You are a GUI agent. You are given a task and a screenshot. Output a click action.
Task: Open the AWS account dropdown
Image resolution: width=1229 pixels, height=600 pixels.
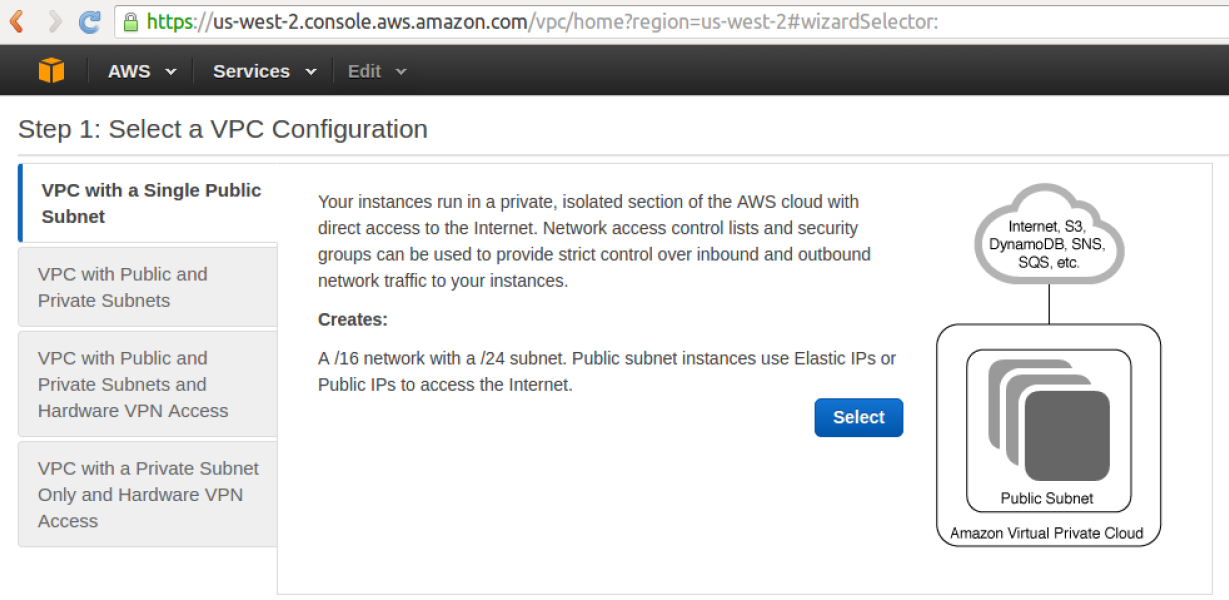coord(141,70)
